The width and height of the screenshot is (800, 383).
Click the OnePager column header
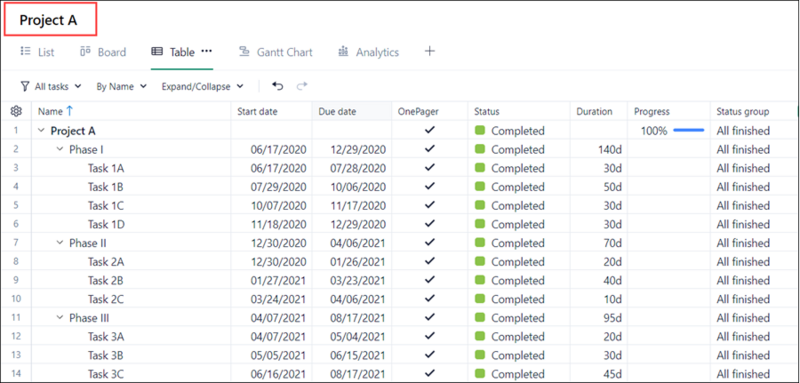click(430, 111)
